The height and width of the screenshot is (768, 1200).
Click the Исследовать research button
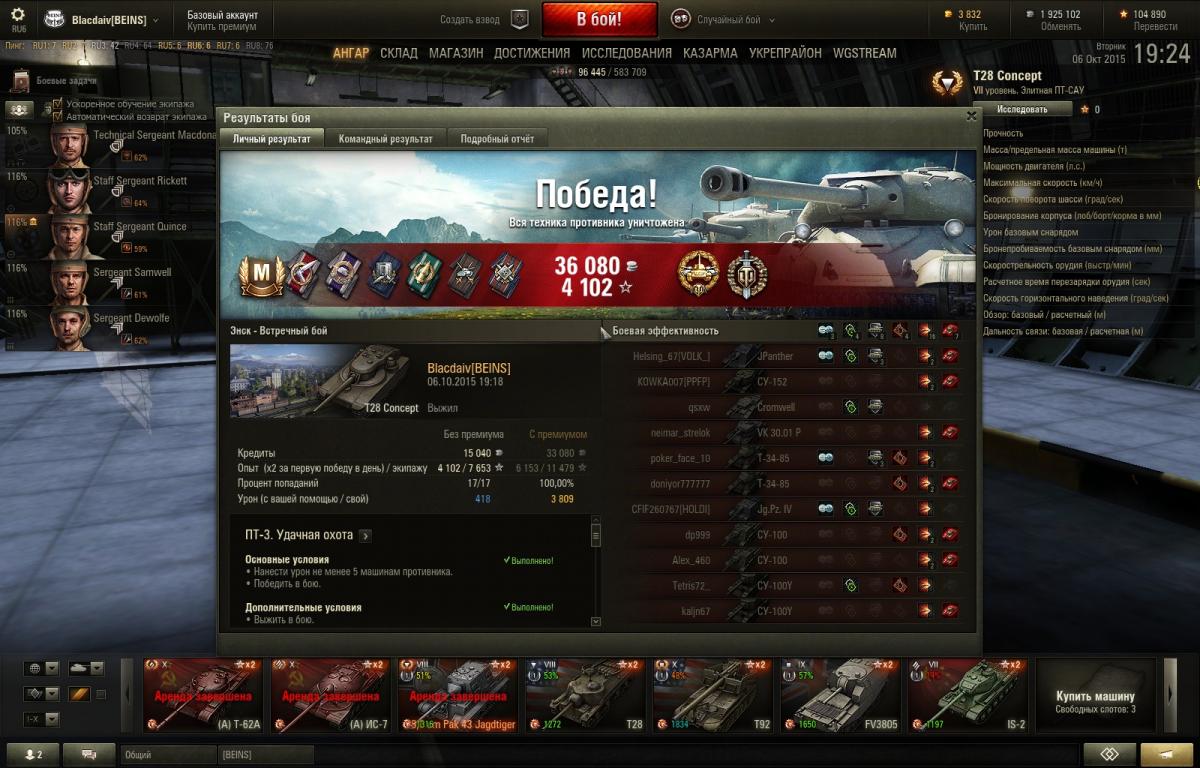(1022, 109)
